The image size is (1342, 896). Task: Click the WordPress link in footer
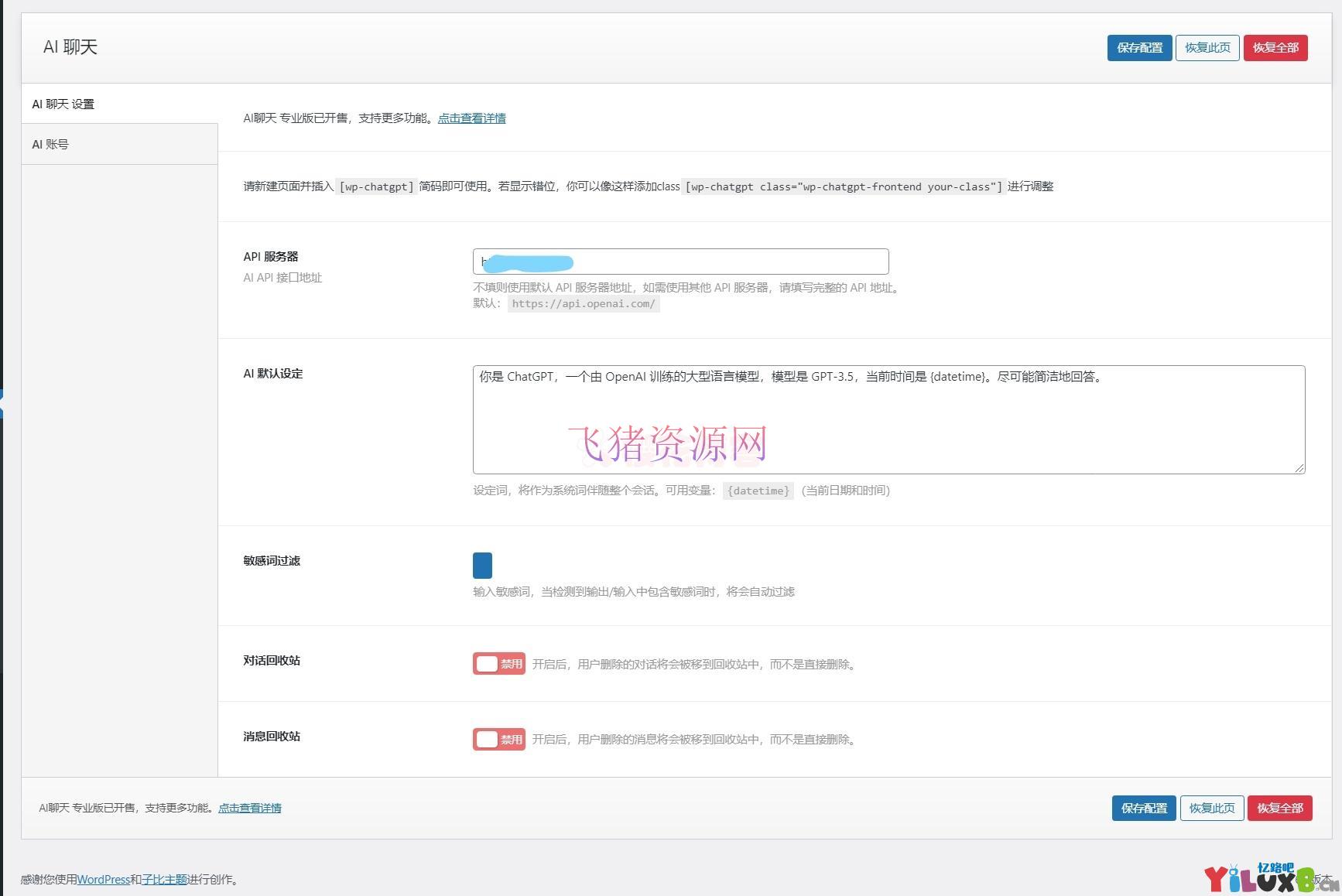tap(104, 879)
